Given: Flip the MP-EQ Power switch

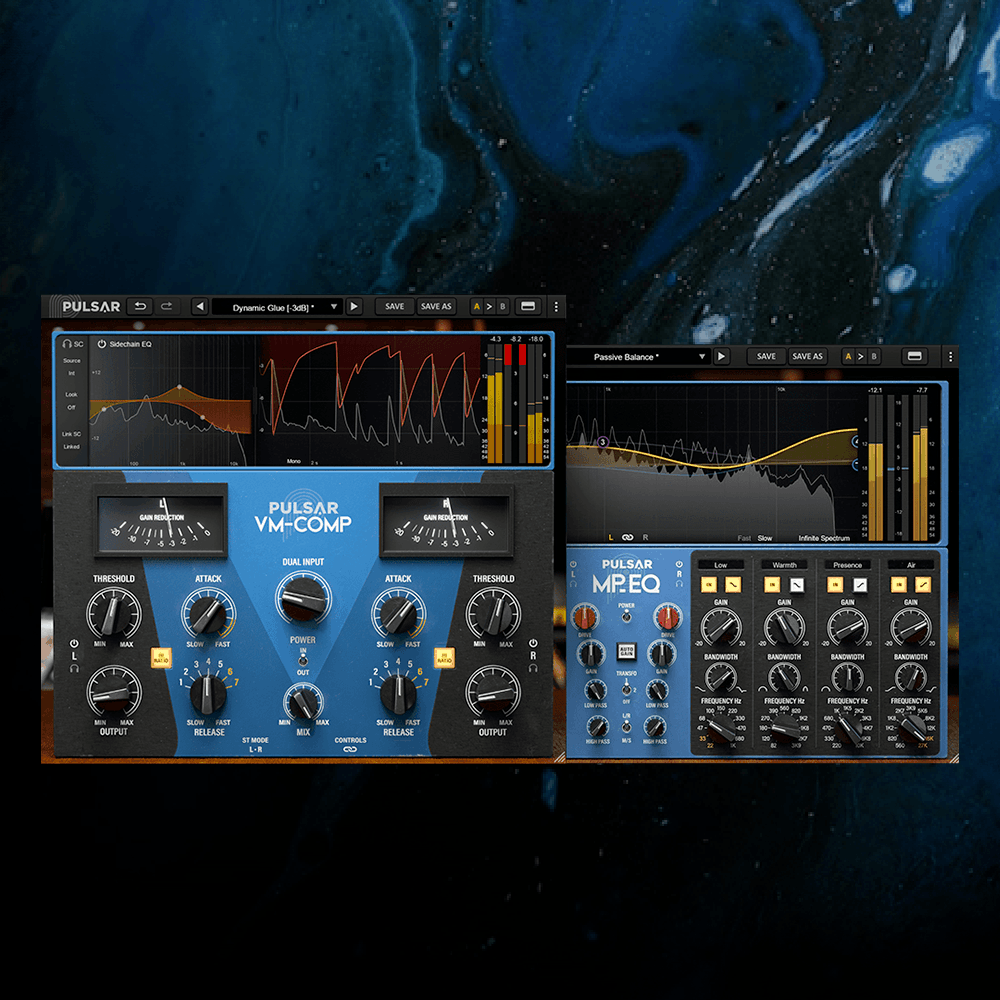Looking at the screenshot, I should tap(626, 615).
